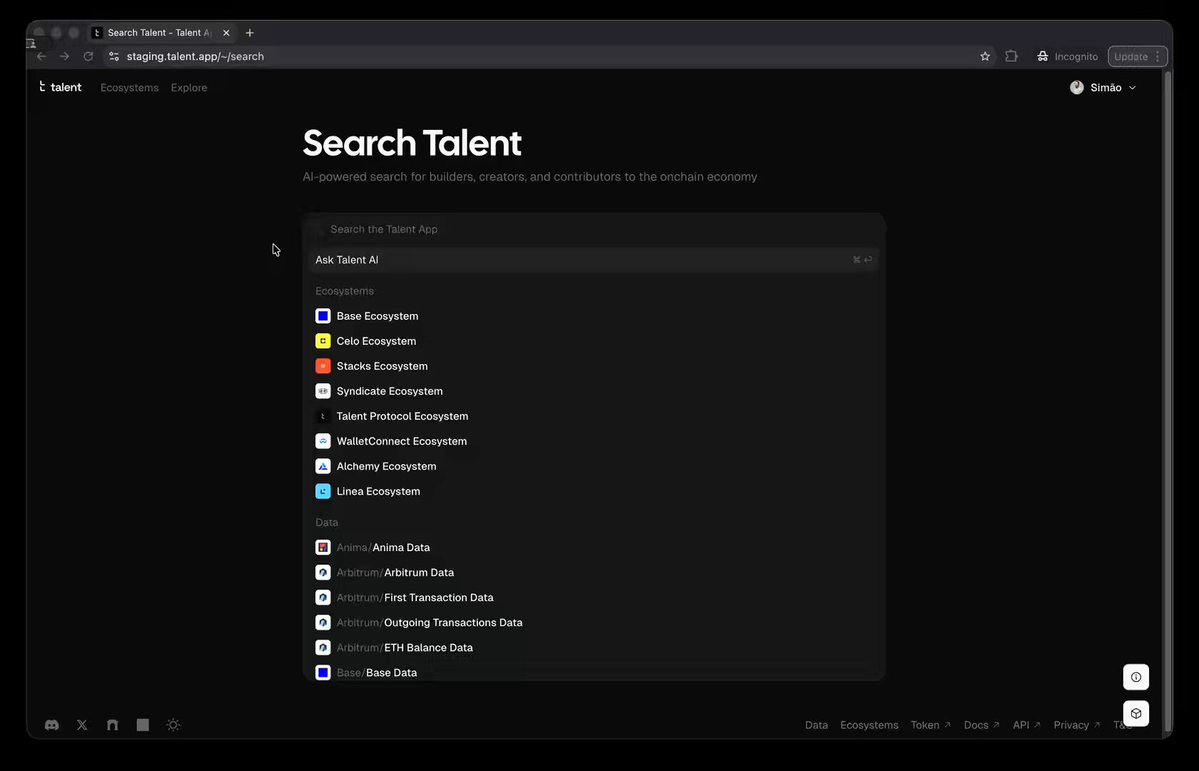
Task: Click the cube floating button
Action: coord(1136,714)
